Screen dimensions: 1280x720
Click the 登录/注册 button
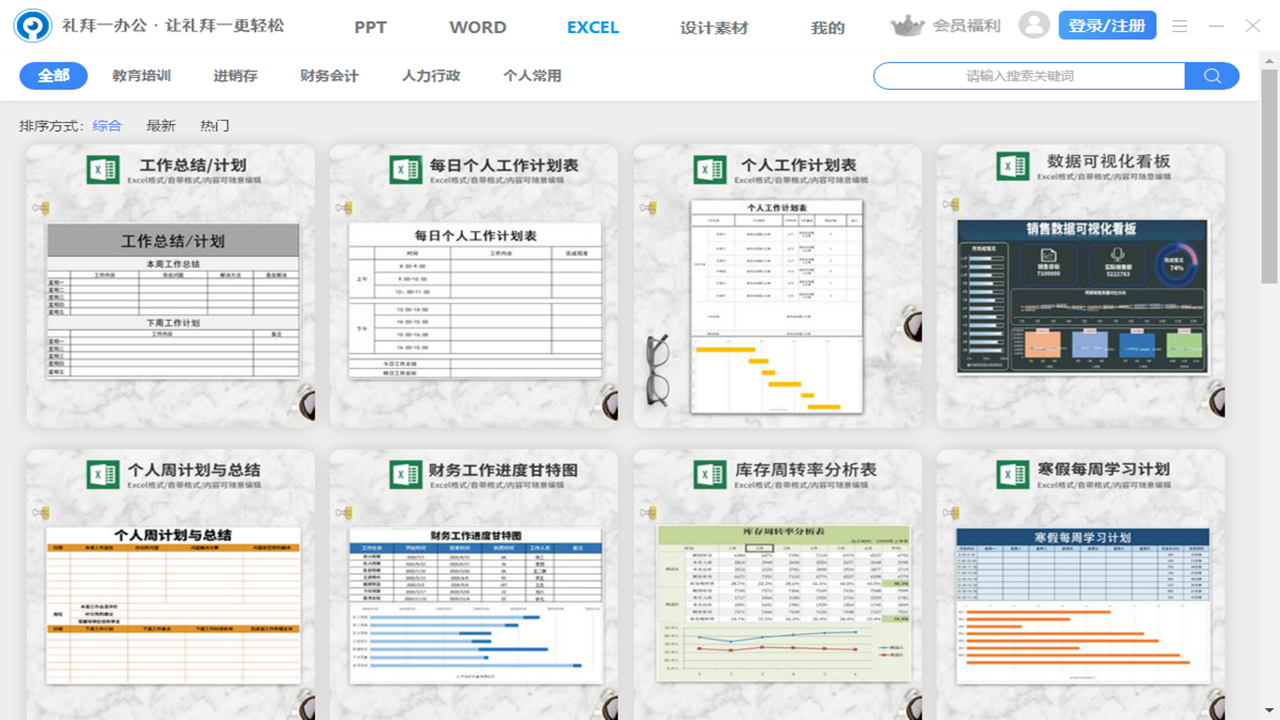pyautogui.click(x=1107, y=25)
